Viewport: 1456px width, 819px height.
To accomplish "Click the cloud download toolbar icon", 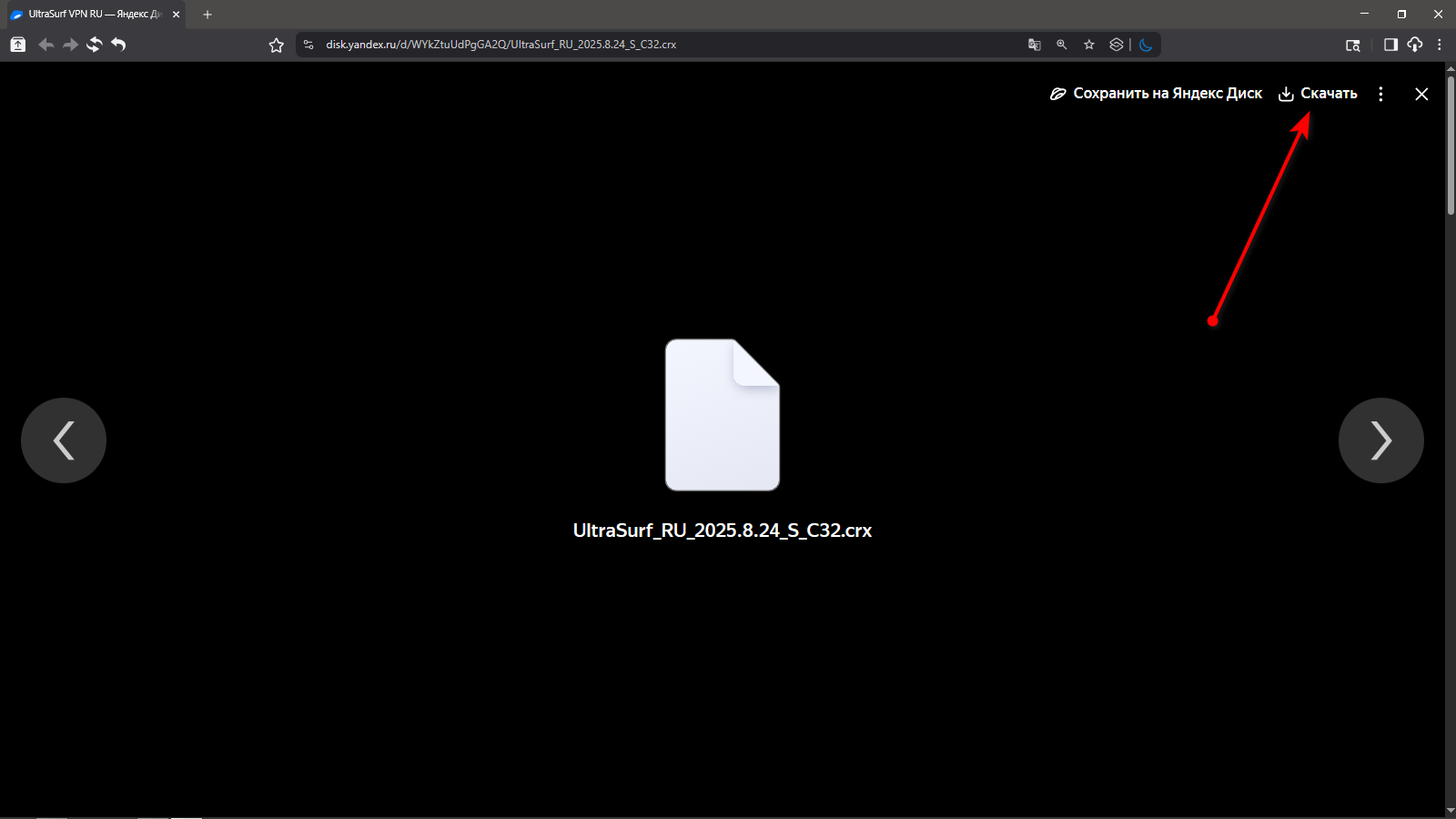I will [1415, 45].
